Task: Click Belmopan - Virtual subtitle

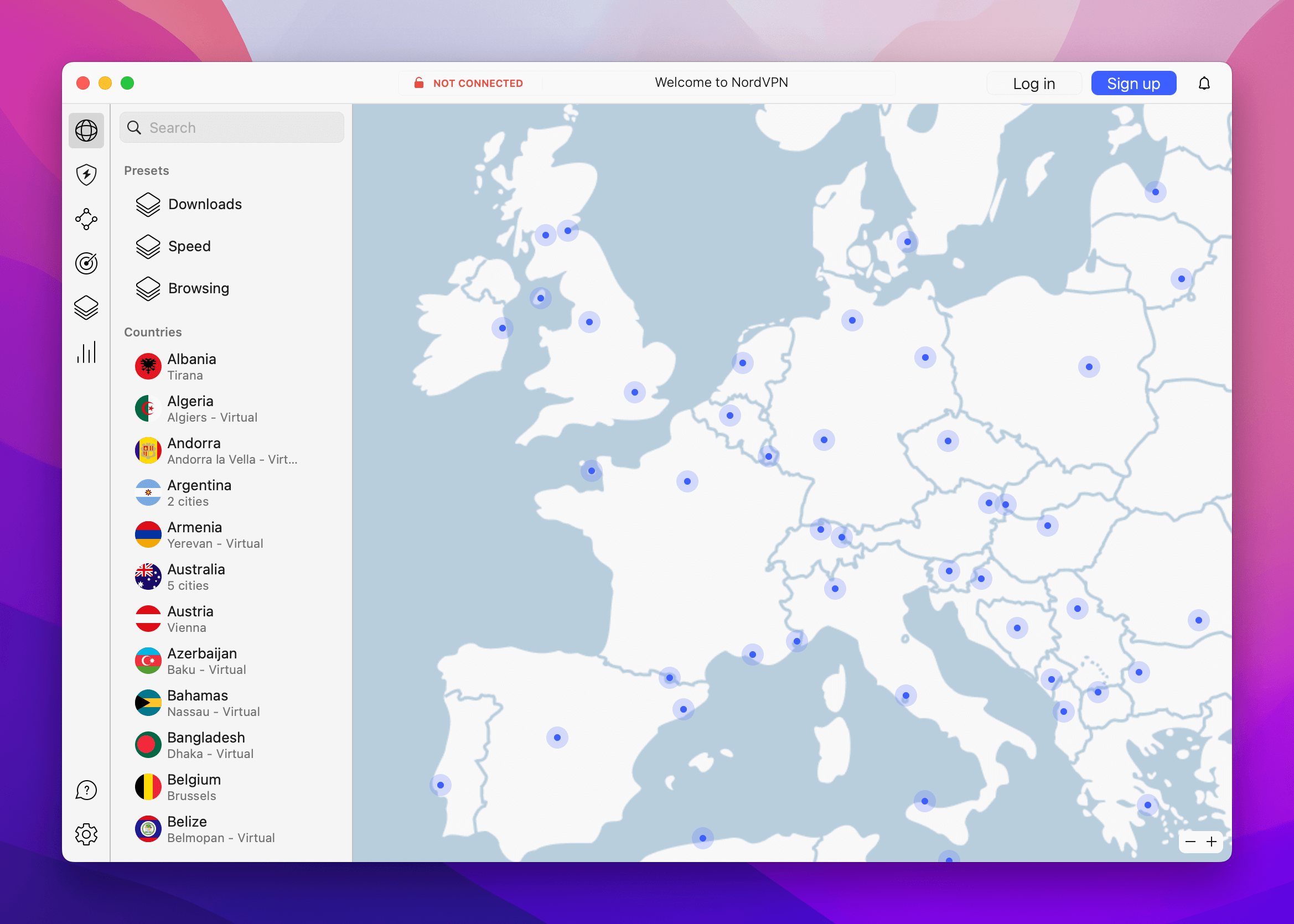Action: (x=221, y=839)
